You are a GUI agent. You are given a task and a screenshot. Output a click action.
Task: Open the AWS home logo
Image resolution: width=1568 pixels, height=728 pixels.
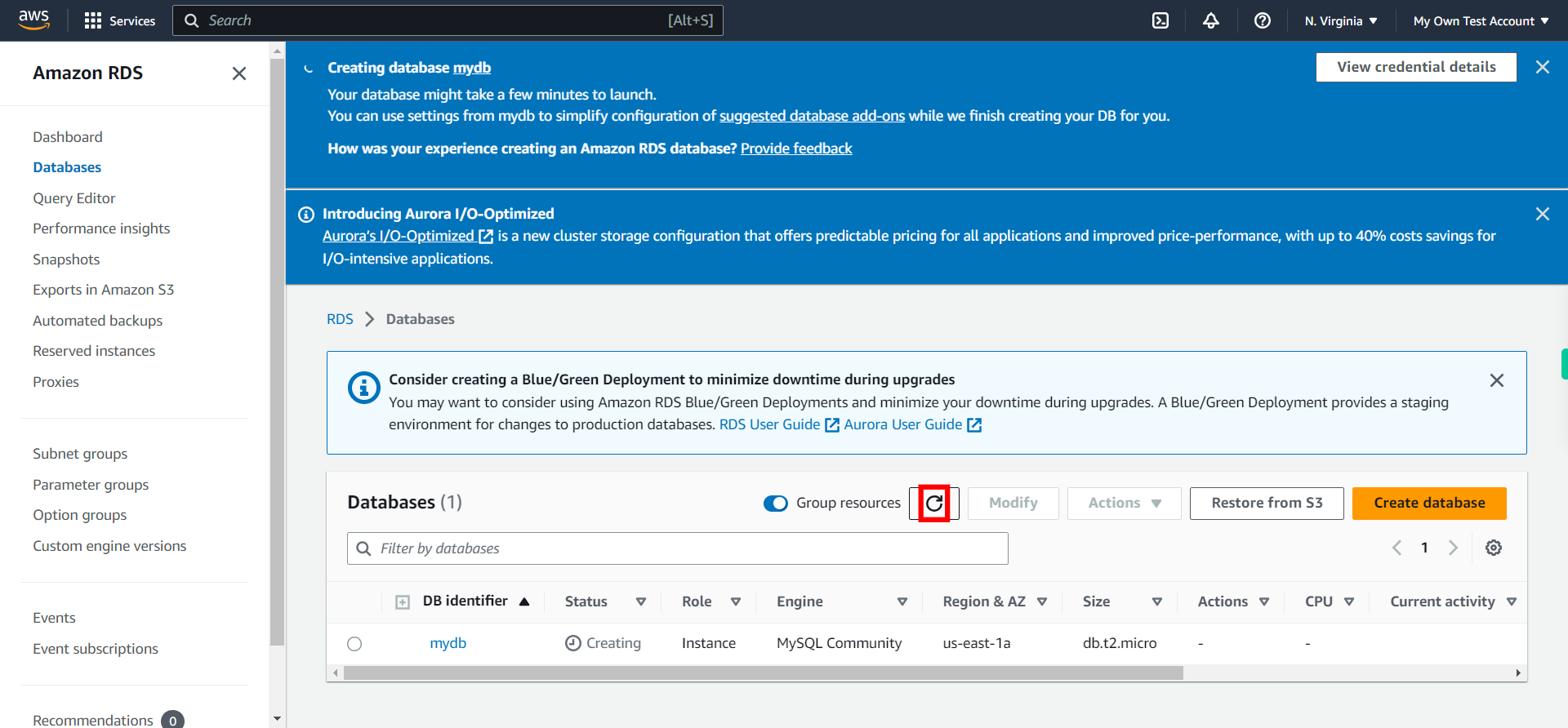coord(33,20)
